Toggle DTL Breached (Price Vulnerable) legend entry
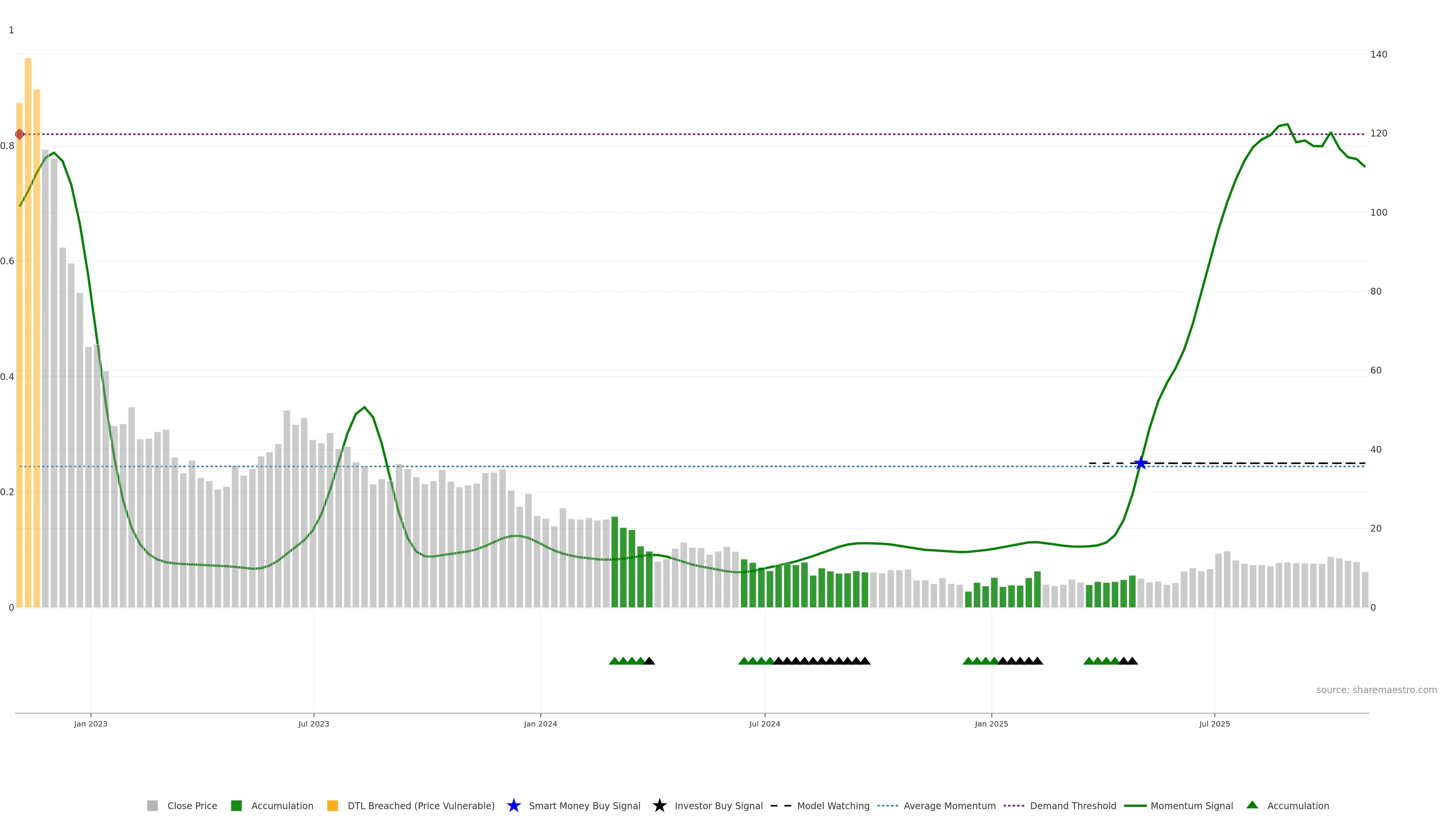The width and height of the screenshot is (1456, 819). coord(420,806)
